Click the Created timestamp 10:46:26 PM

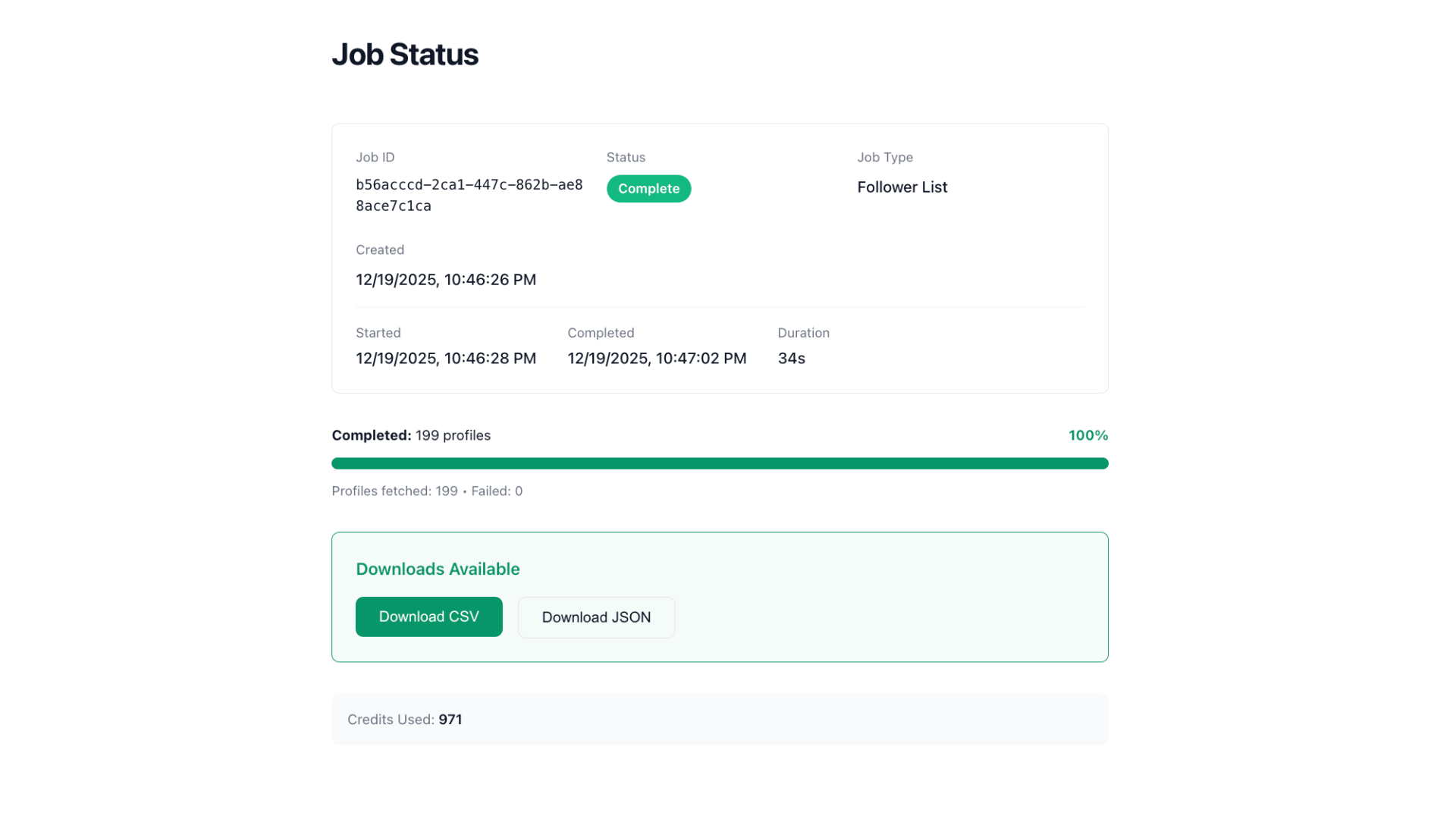tap(446, 280)
